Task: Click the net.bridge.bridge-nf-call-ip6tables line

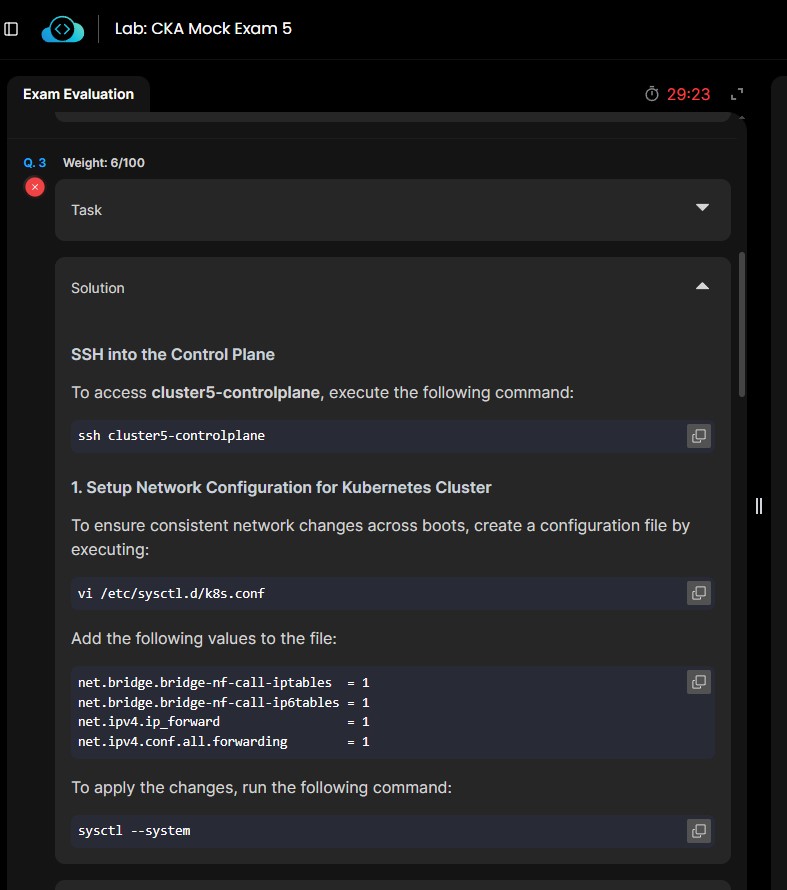Action: click(x=224, y=703)
